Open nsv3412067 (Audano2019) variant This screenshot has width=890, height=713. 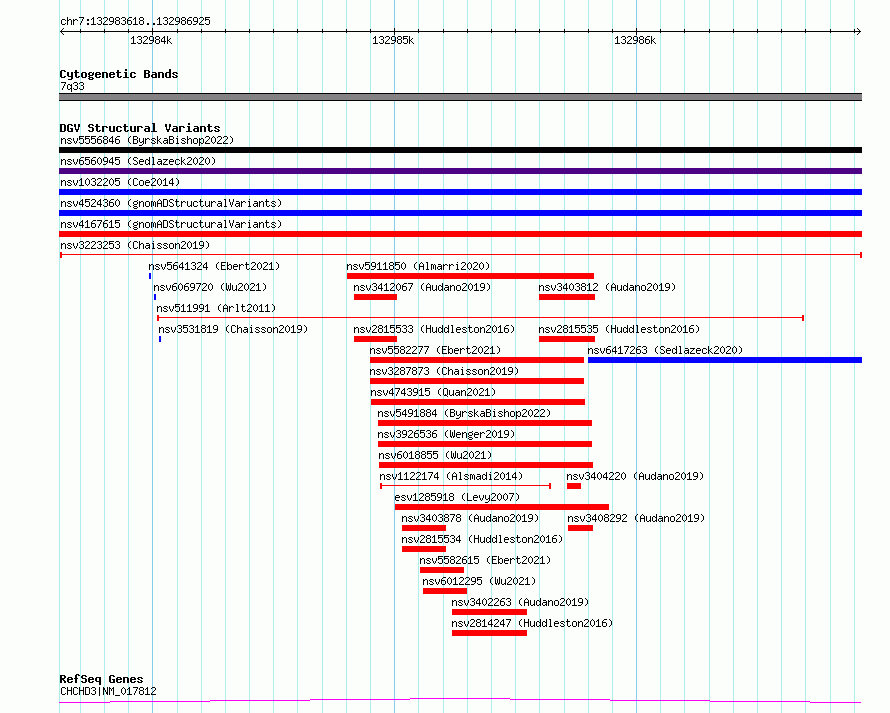[x=422, y=287]
